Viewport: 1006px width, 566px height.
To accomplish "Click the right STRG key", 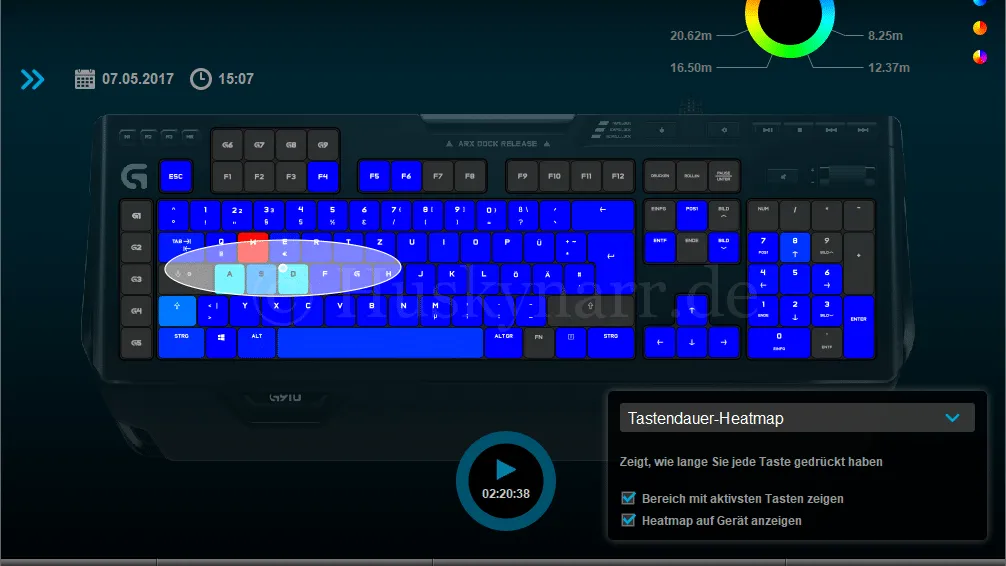I will [611, 343].
